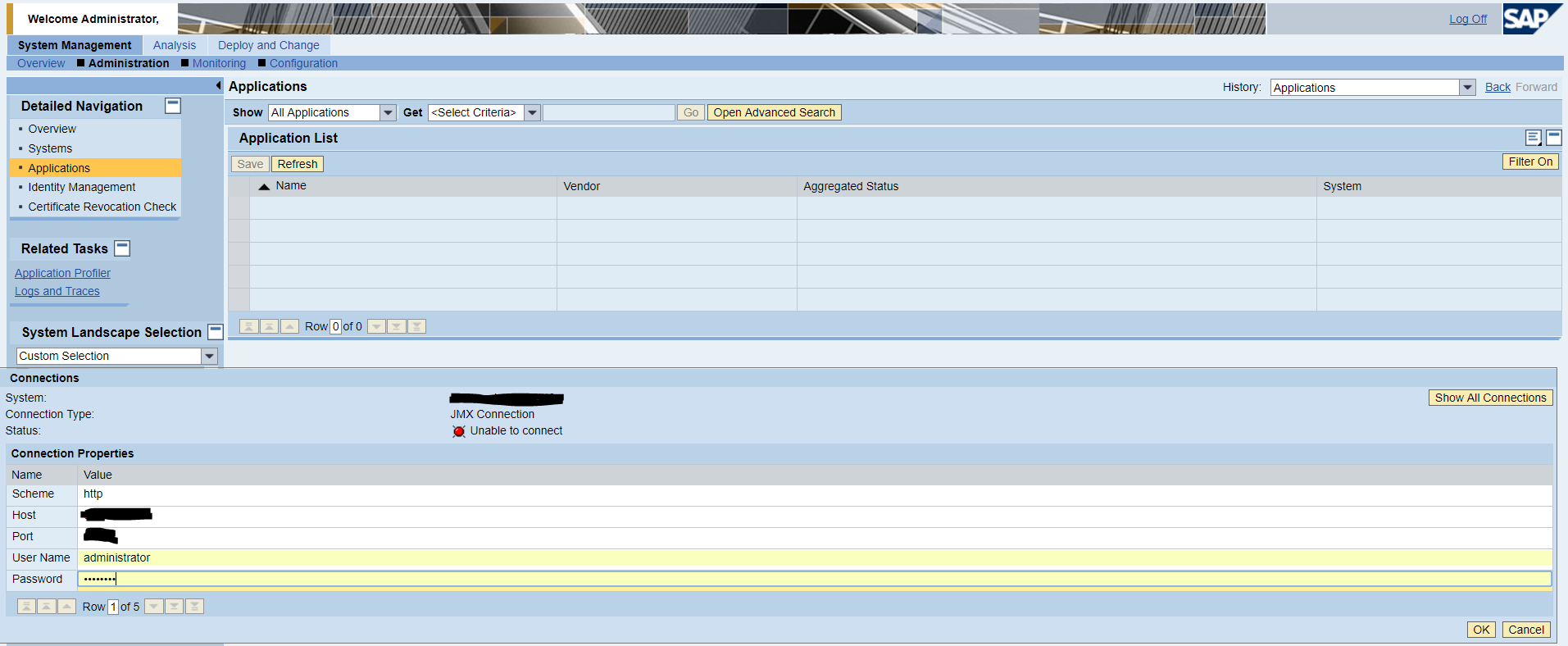The image size is (1568, 646).
Task: Focus the search criteria text field
Action: (x=609, y=113)
